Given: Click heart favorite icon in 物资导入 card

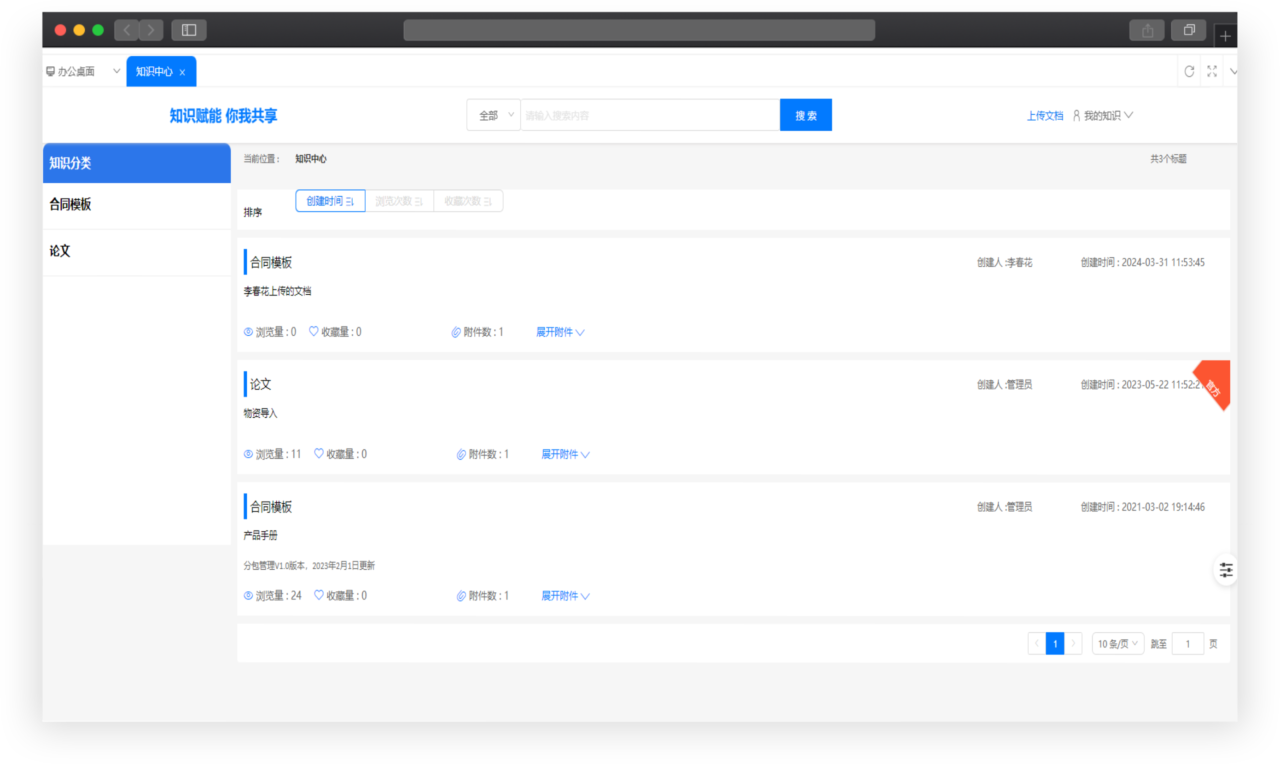Looking at the screenshot, I should (x=319, y=453).
